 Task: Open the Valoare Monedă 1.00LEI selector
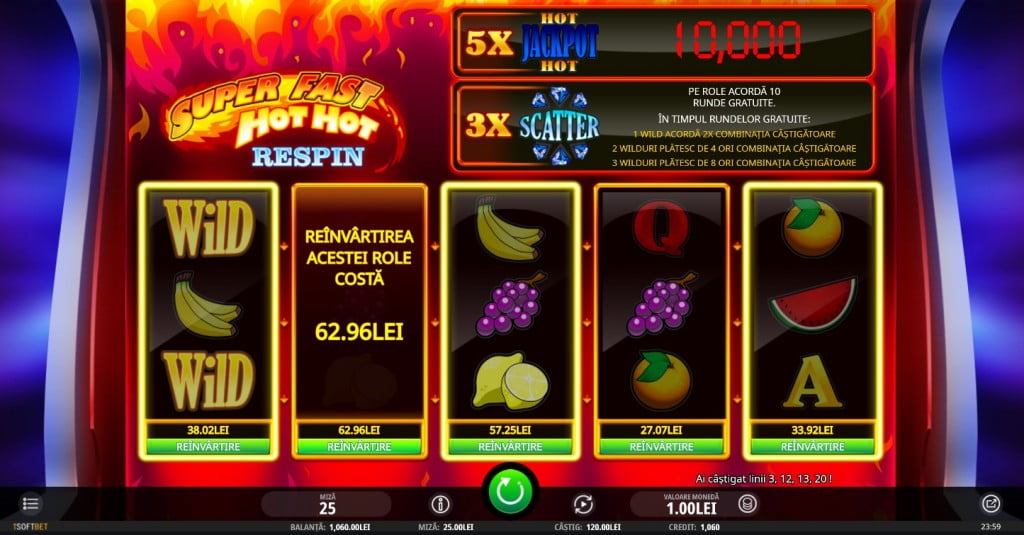click(692, 504)
